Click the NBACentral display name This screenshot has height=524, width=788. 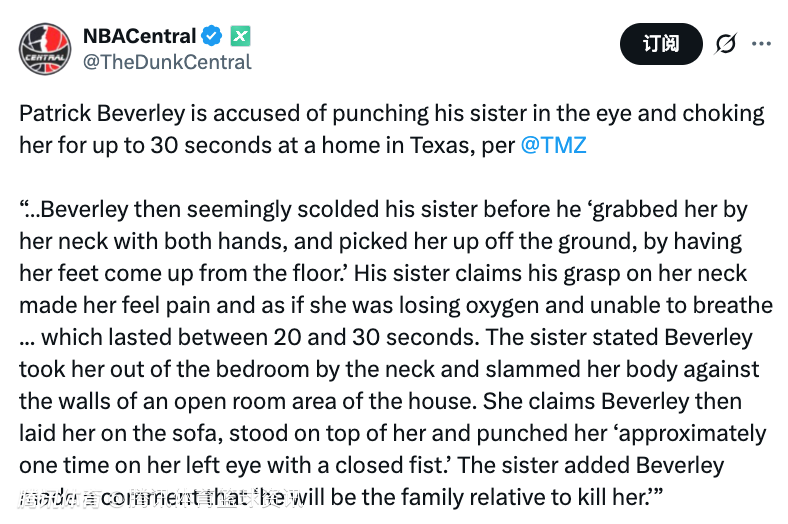138,36
